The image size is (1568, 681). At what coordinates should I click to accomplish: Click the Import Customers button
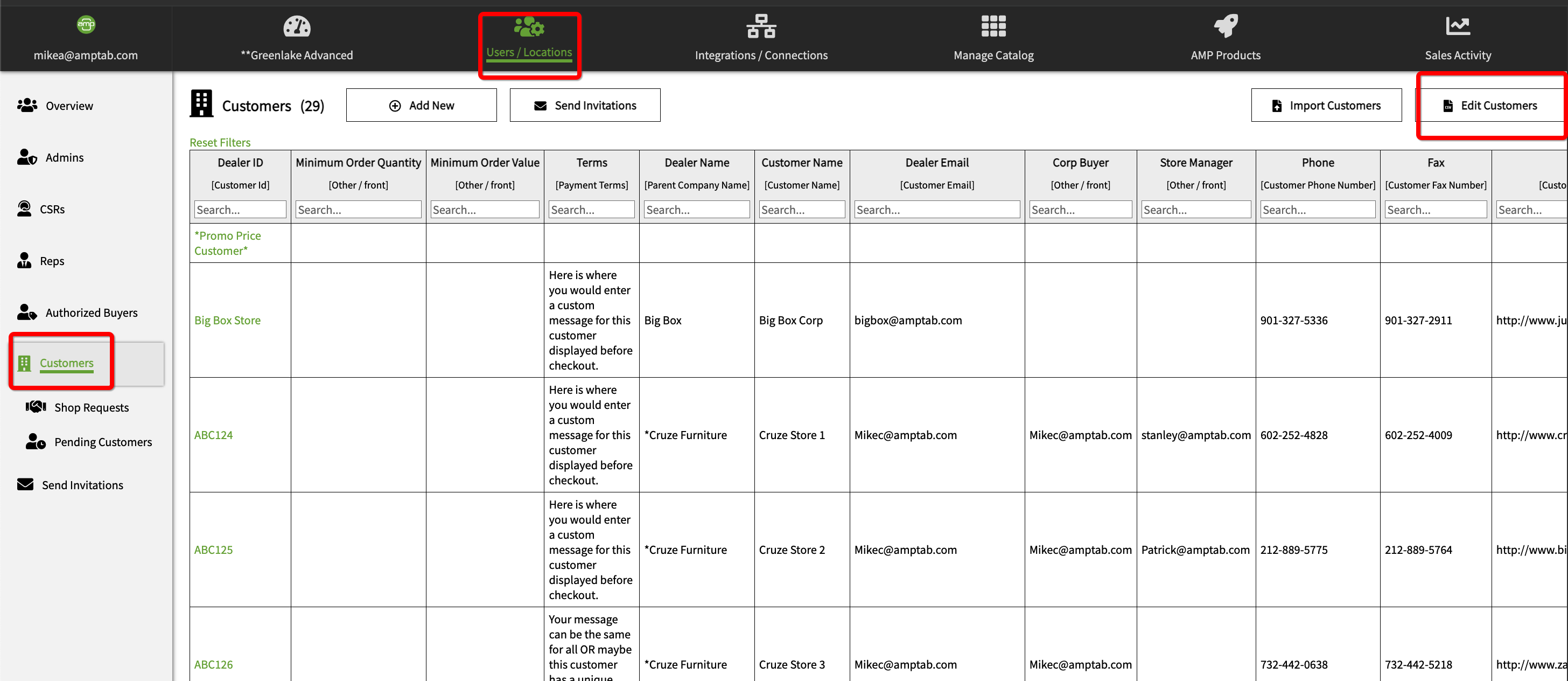point(1326,106)
